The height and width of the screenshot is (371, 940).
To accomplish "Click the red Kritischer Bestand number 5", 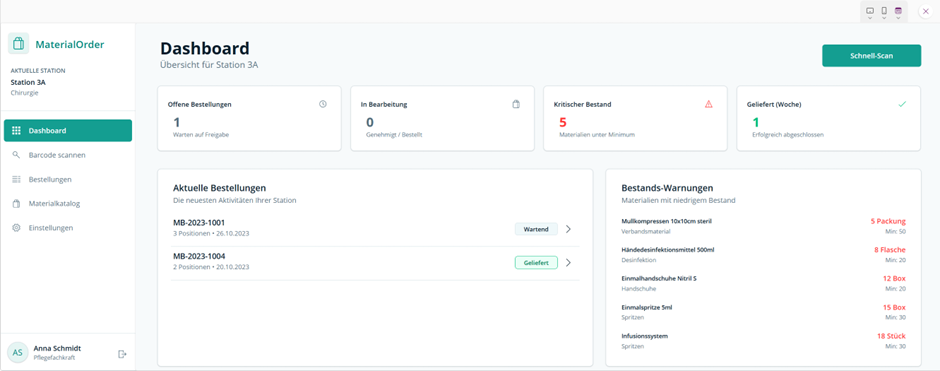I will (563, 122).
